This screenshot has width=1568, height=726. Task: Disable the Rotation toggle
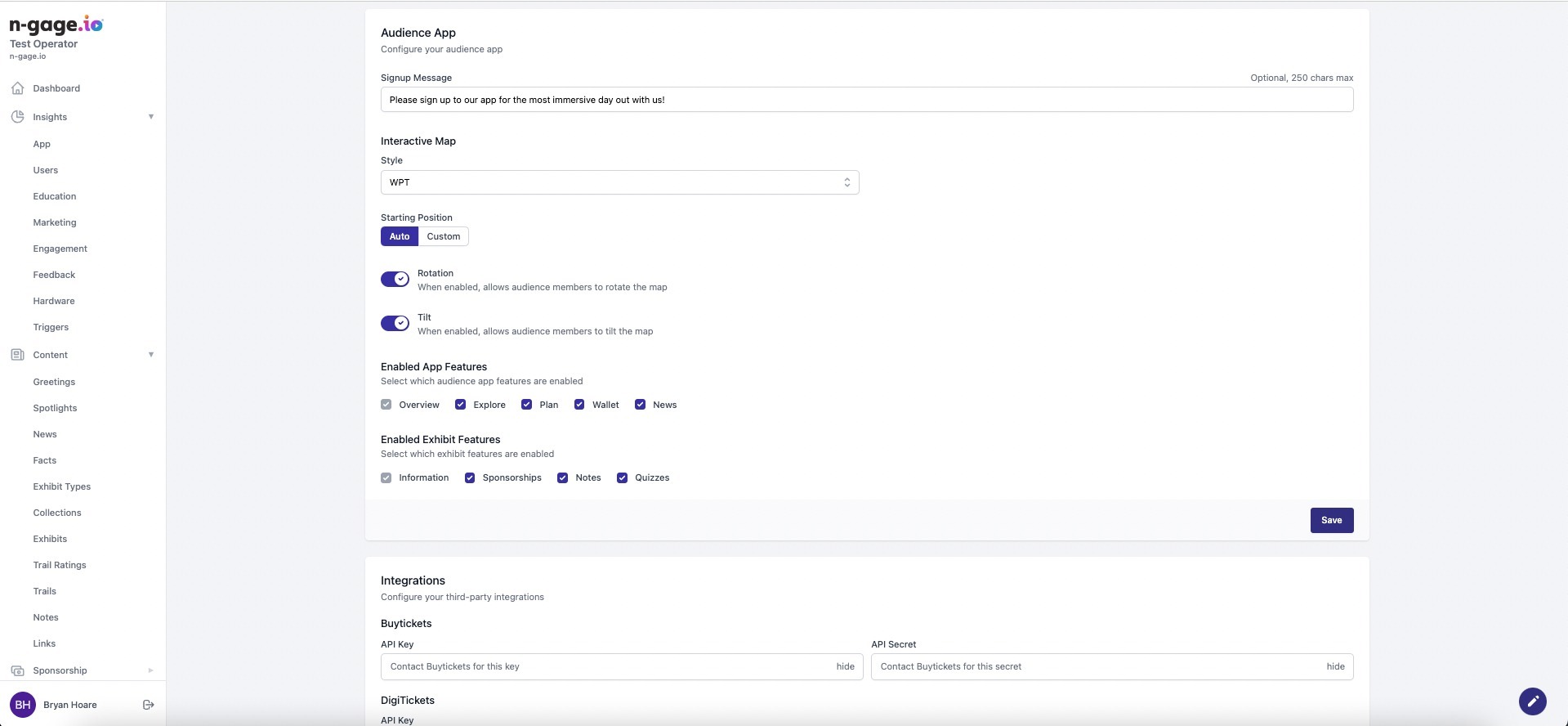(395, 280)
